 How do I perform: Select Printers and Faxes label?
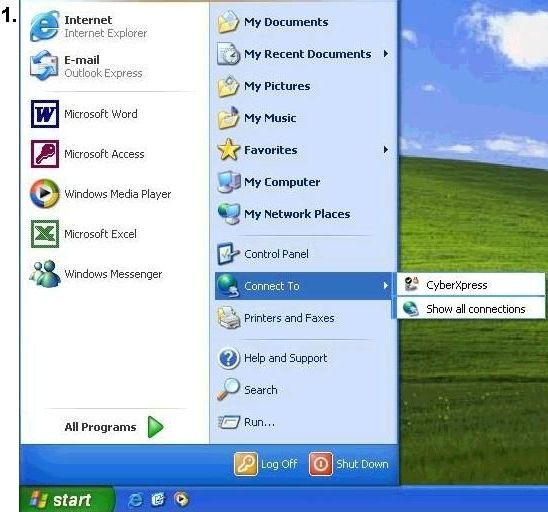point(289,318)
